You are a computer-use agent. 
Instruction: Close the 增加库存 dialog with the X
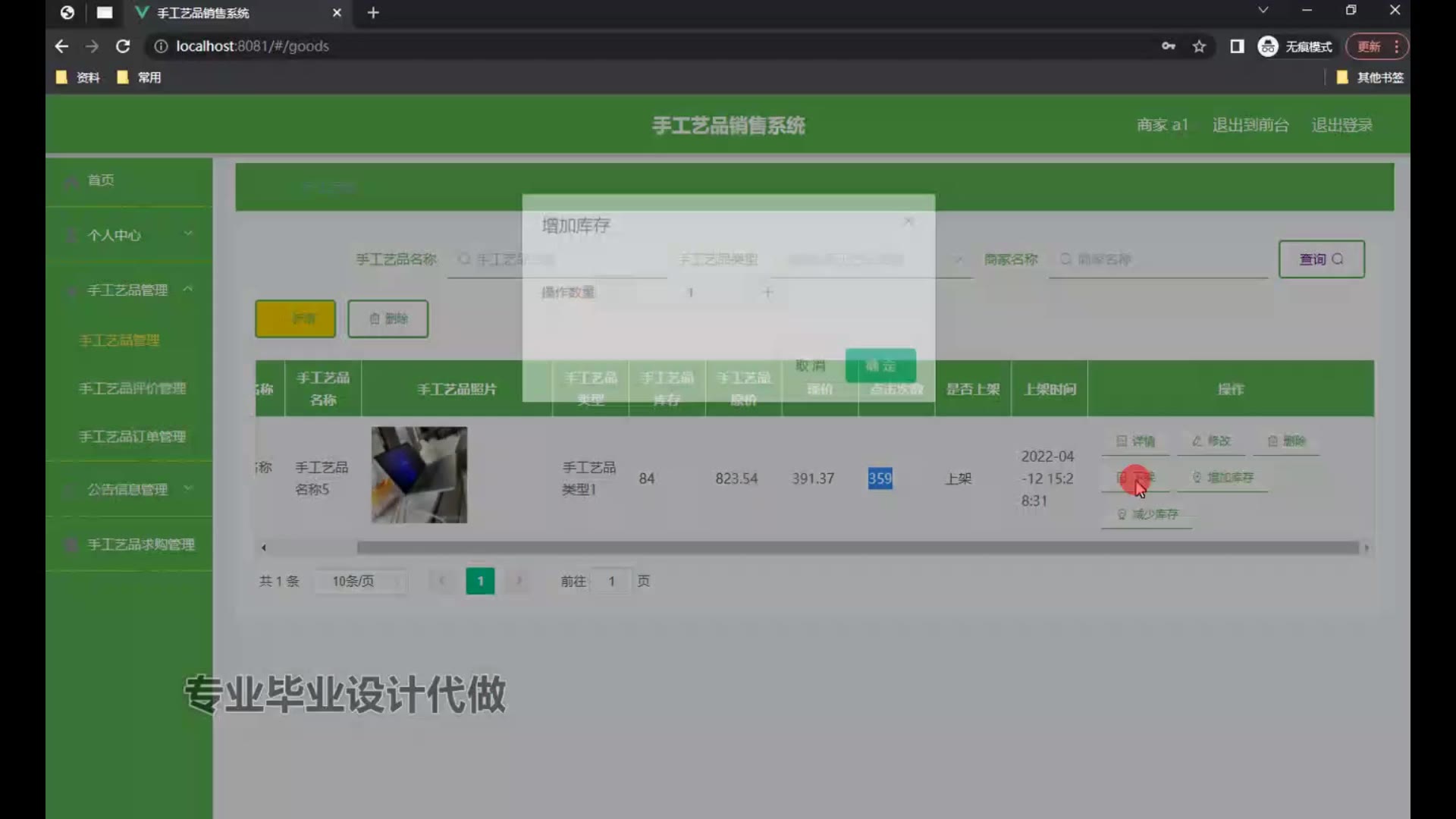tap(908, 221)
